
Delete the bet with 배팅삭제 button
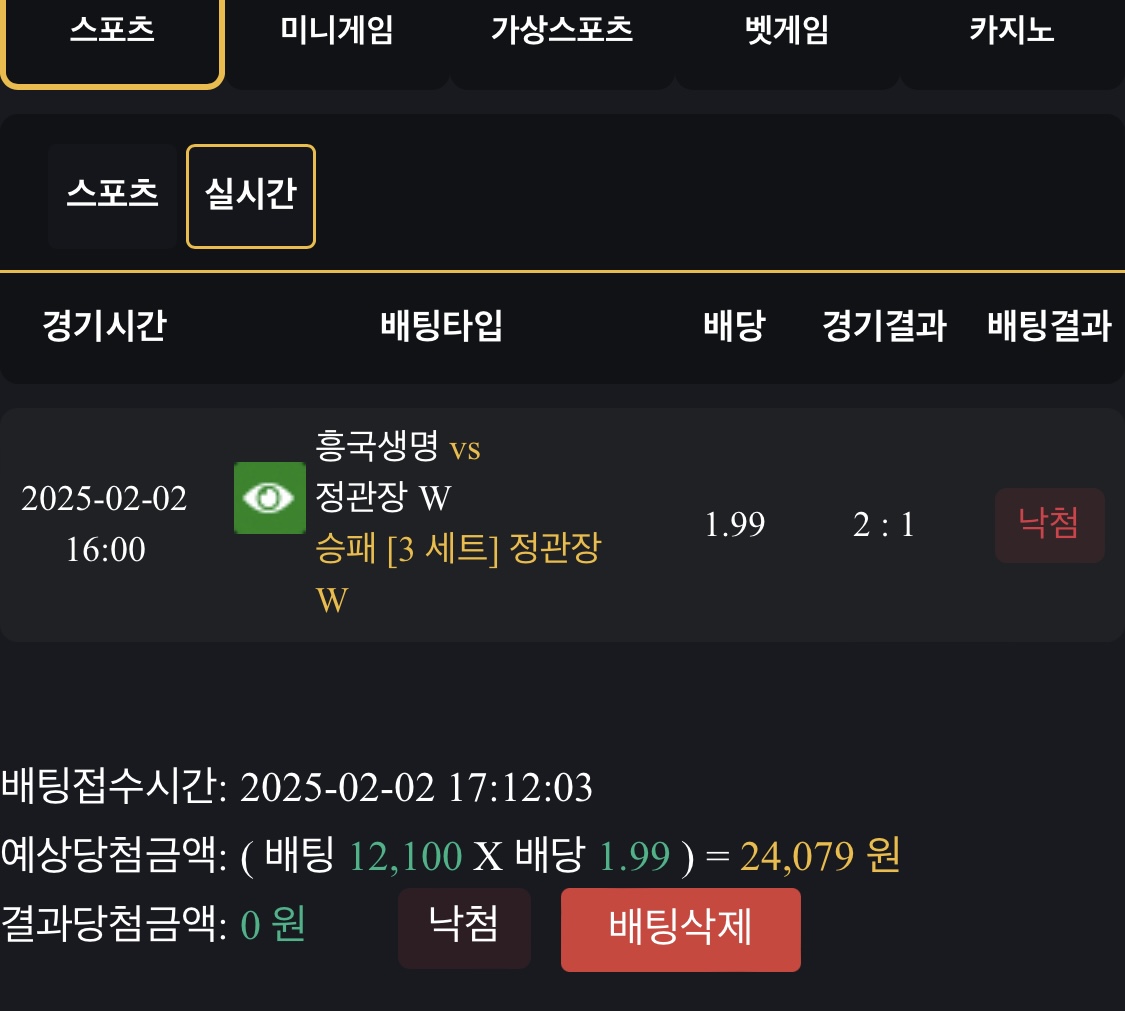tap(680, 929)
